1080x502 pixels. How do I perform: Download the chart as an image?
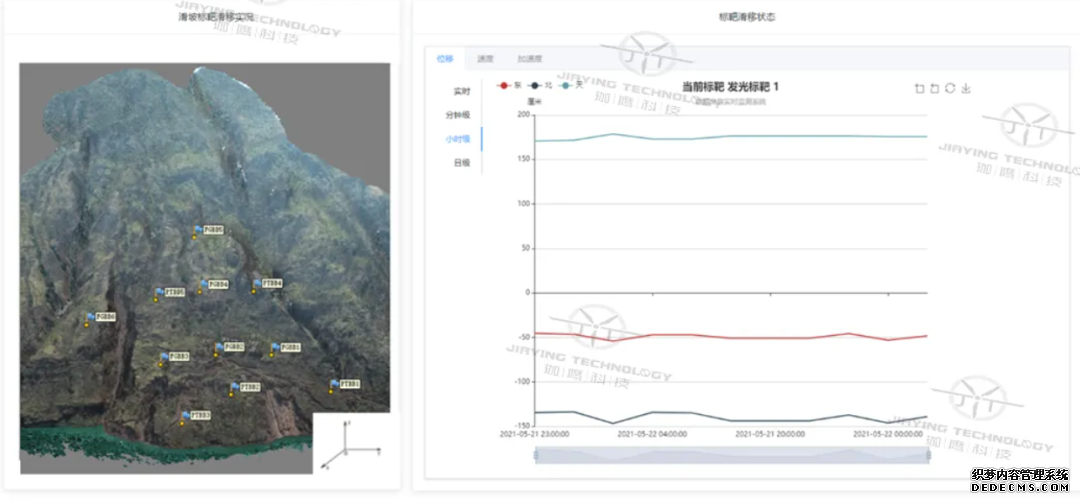966,88
